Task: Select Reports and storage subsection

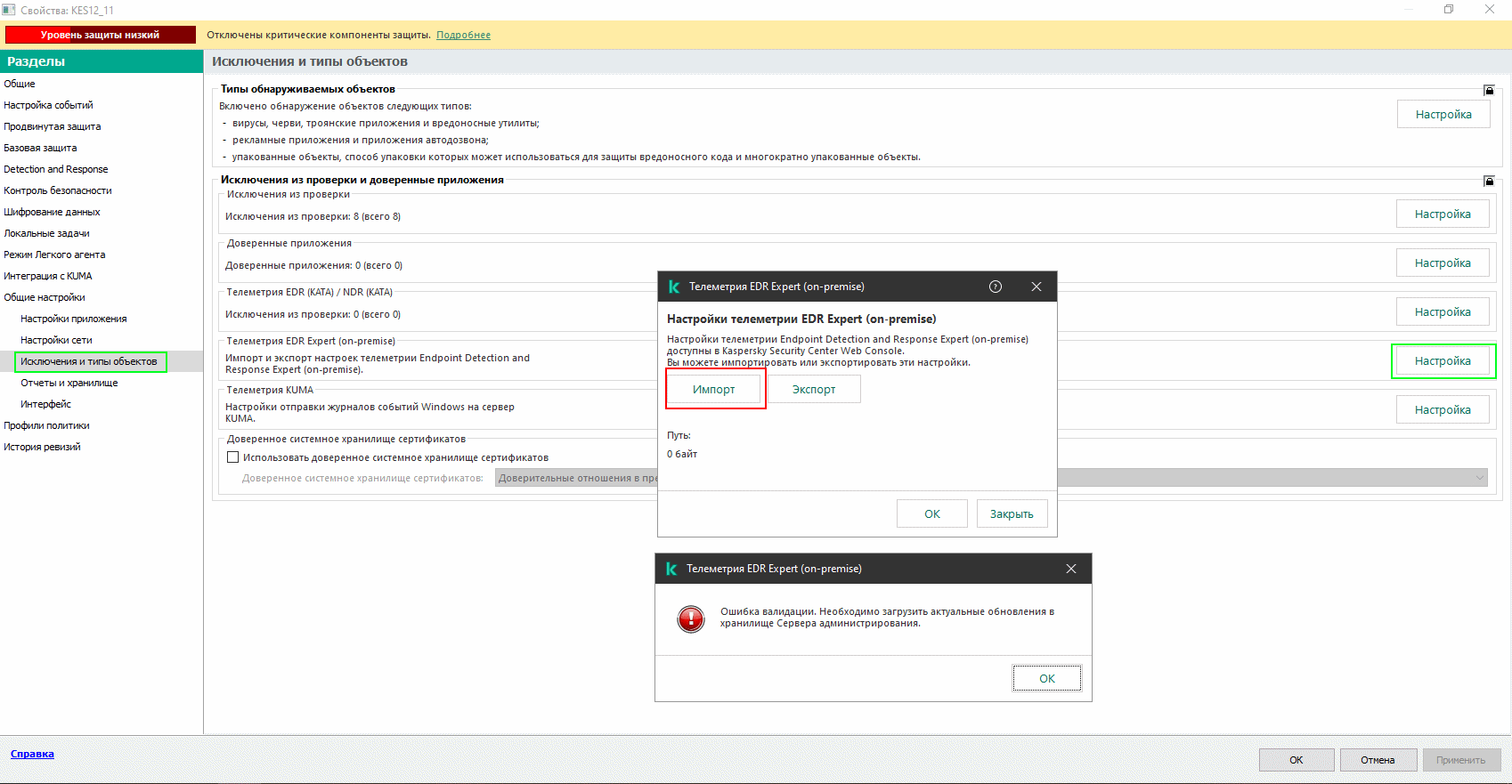Action: click(69, 383)
